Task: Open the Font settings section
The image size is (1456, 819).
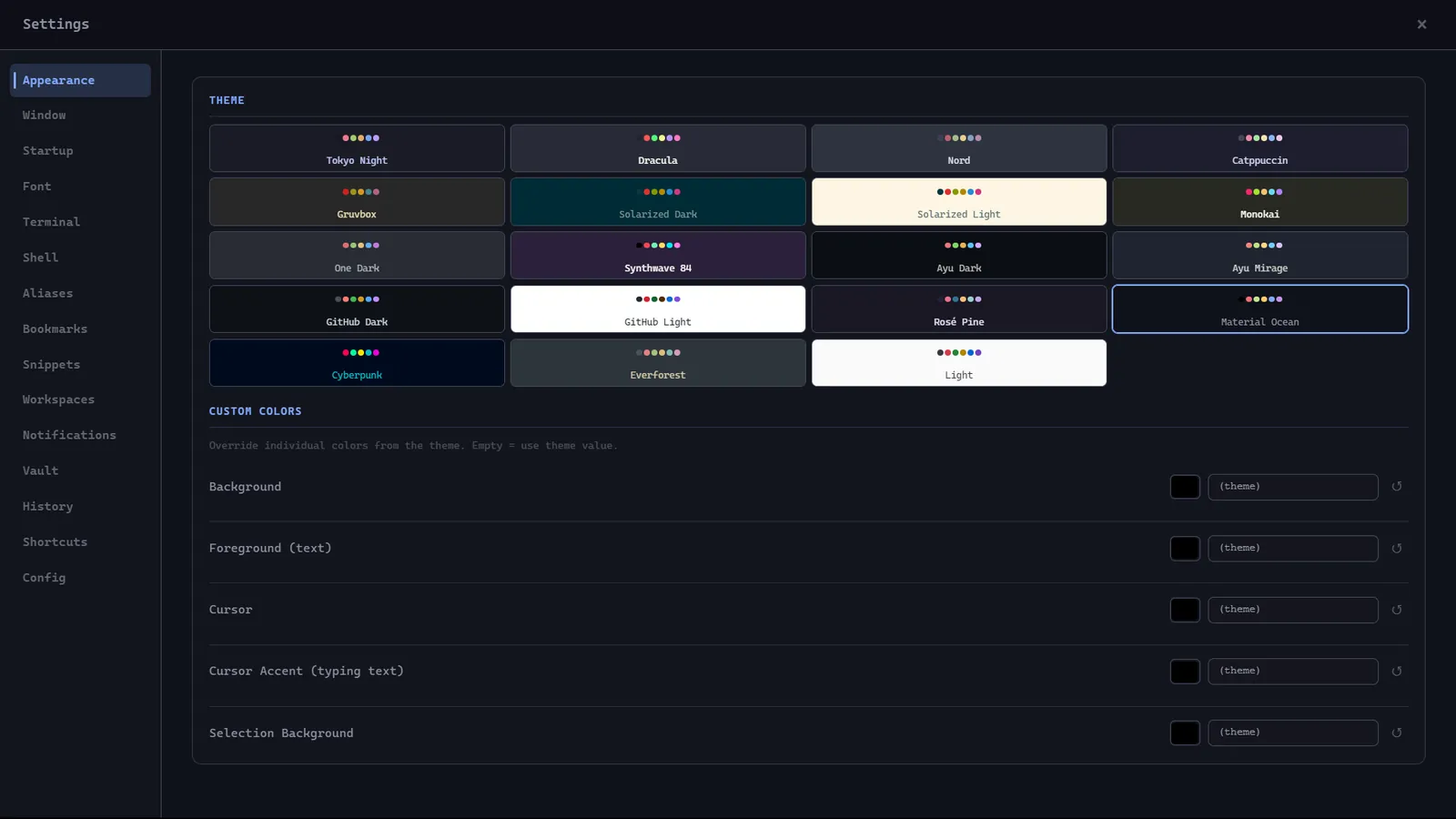Action: [80, 187]
